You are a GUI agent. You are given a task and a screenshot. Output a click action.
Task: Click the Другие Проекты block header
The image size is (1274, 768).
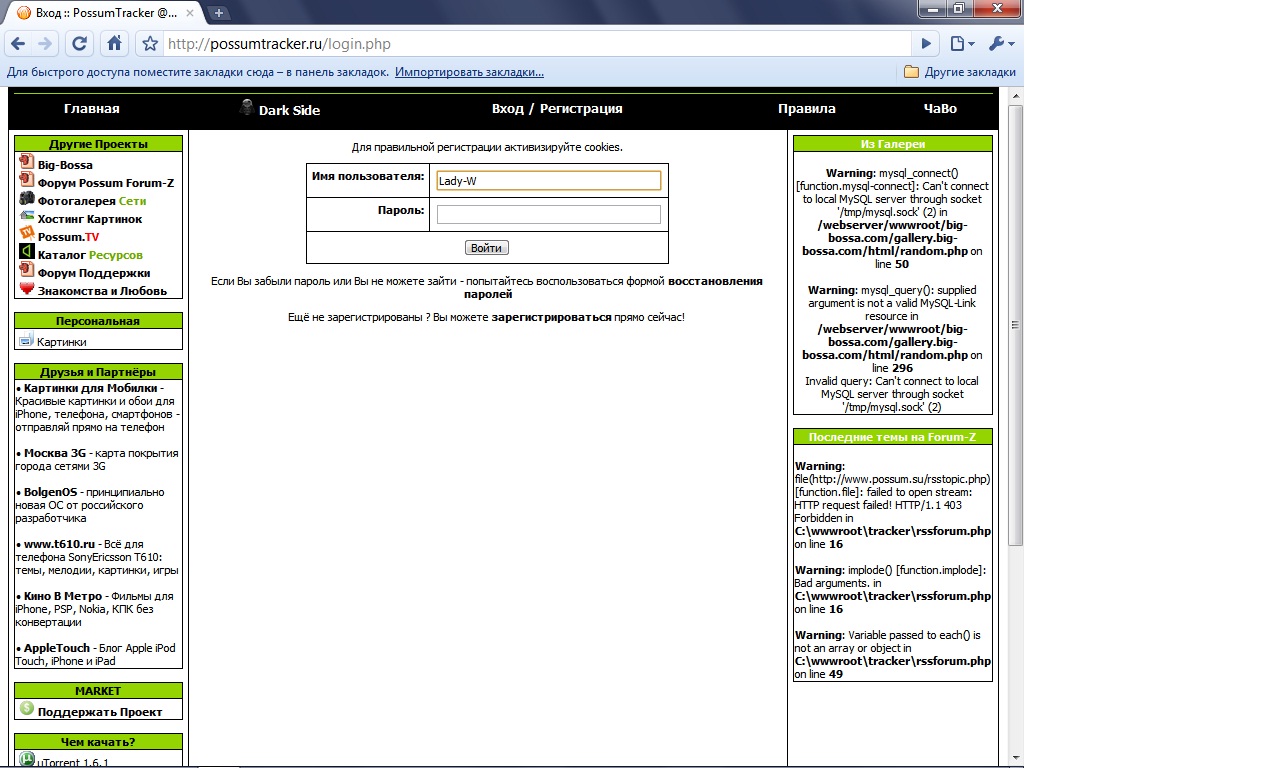pos(98,144)
